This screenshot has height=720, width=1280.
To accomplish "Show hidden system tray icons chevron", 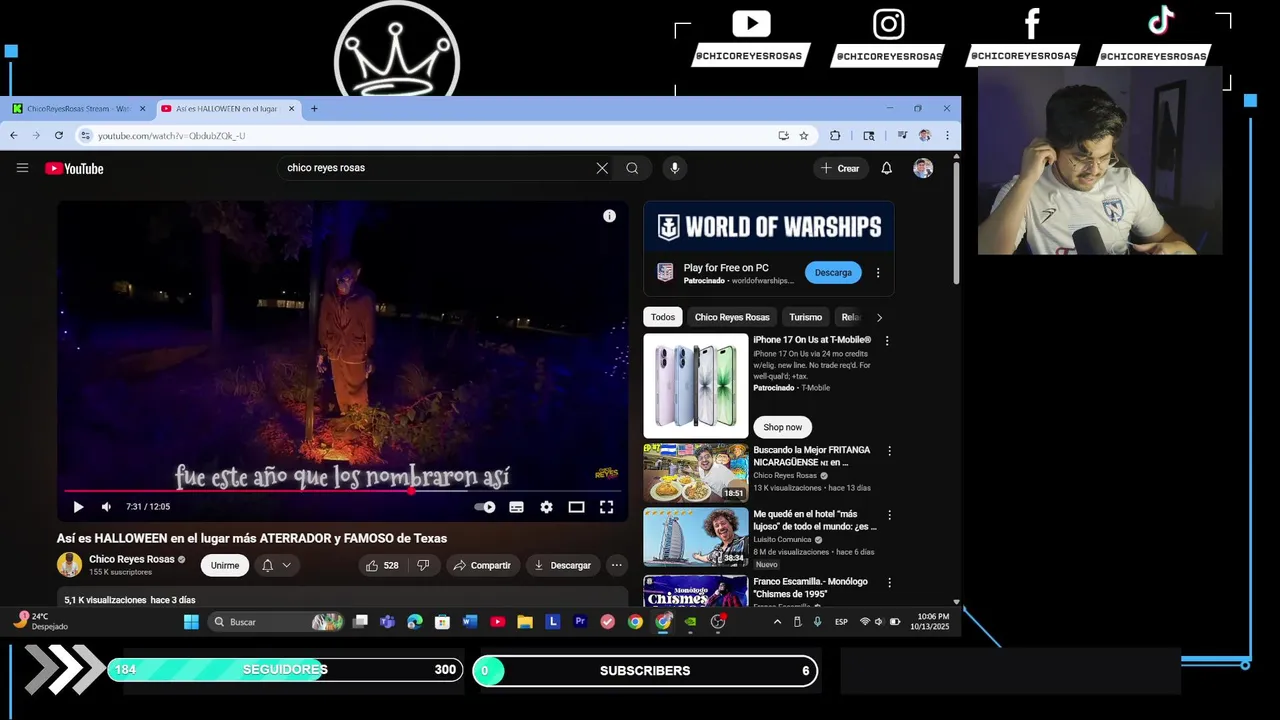I will tap(777, 622).
